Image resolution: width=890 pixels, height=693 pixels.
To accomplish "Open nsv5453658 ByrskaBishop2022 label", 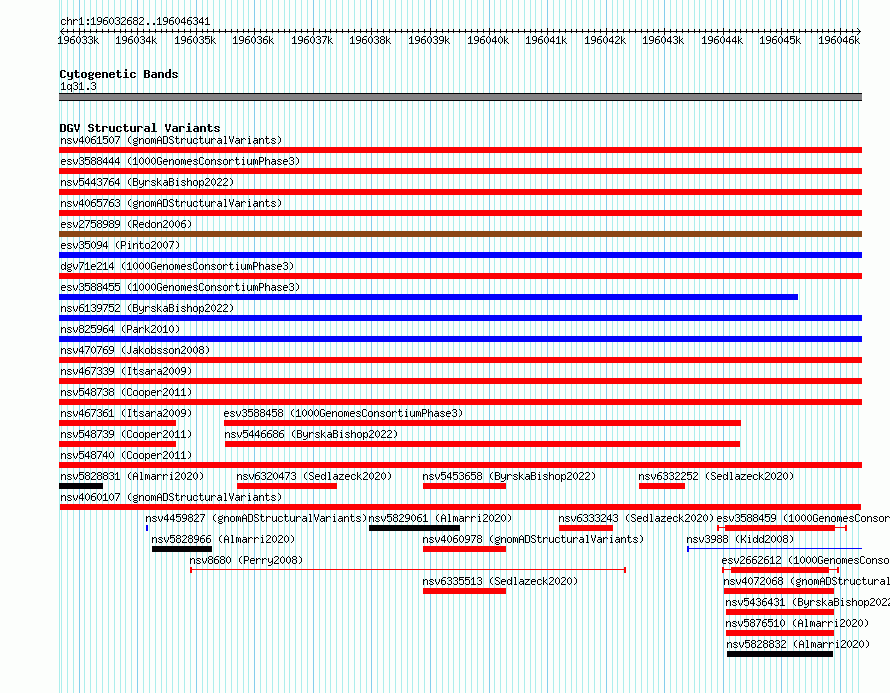I will (x=509, y=476).
